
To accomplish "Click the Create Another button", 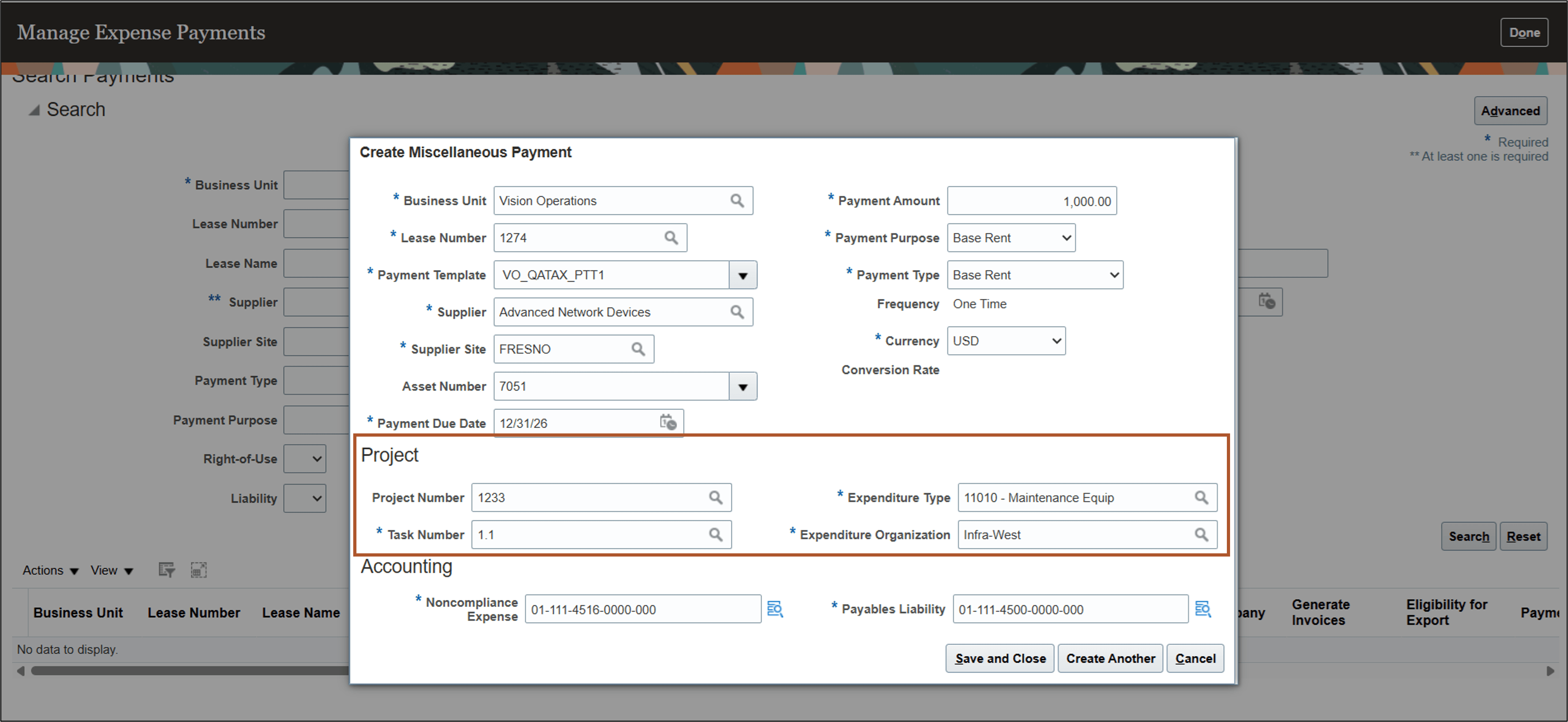I will (x=1110, y=658).
